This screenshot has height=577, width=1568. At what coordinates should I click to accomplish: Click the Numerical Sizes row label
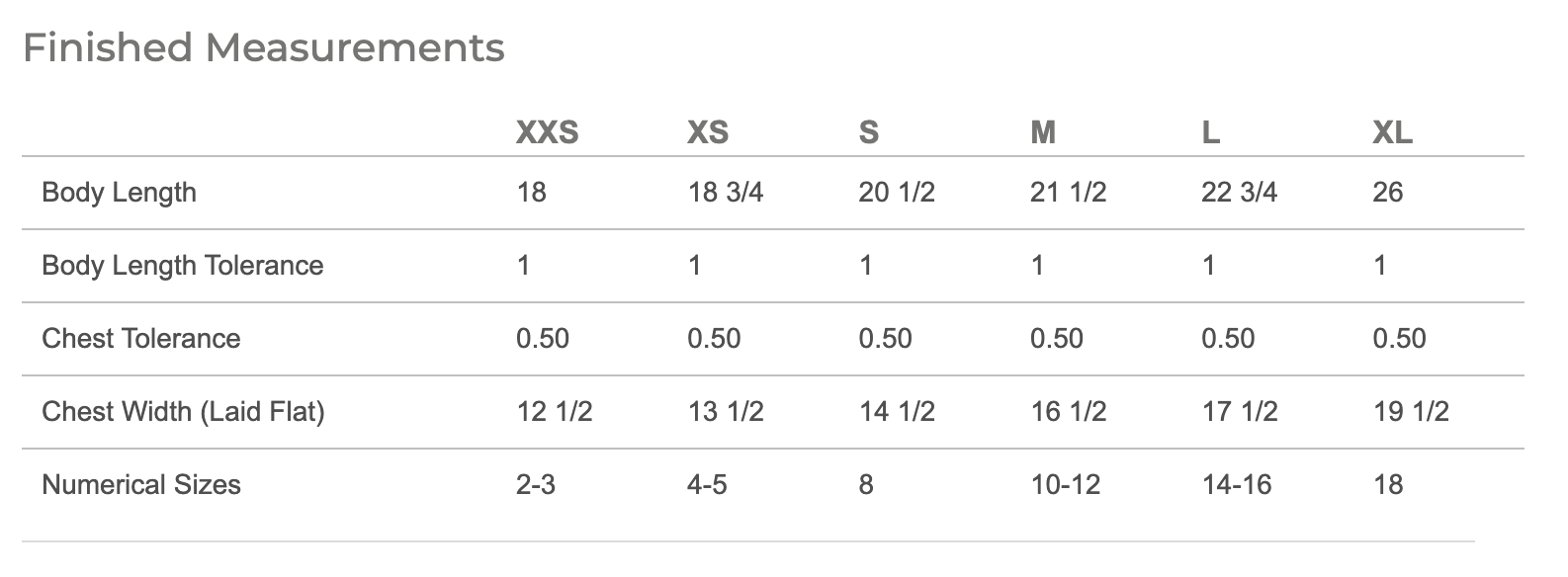[140, 484]
